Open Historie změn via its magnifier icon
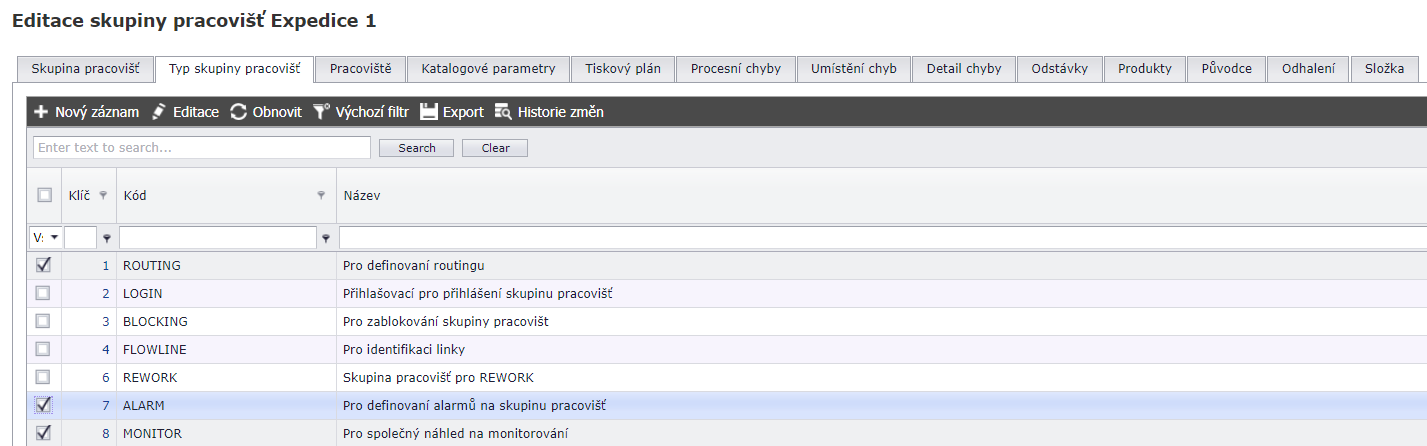Viewport: 1427px width, 446px height. click(x=503, y=112)
